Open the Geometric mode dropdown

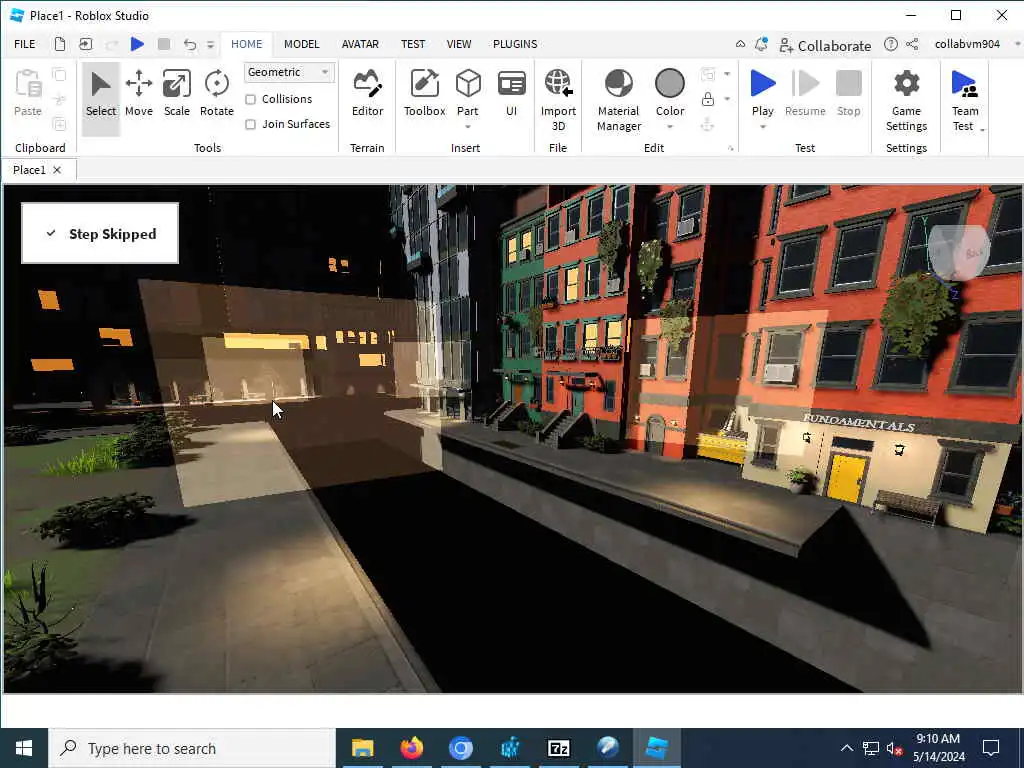tap(289, 72)
